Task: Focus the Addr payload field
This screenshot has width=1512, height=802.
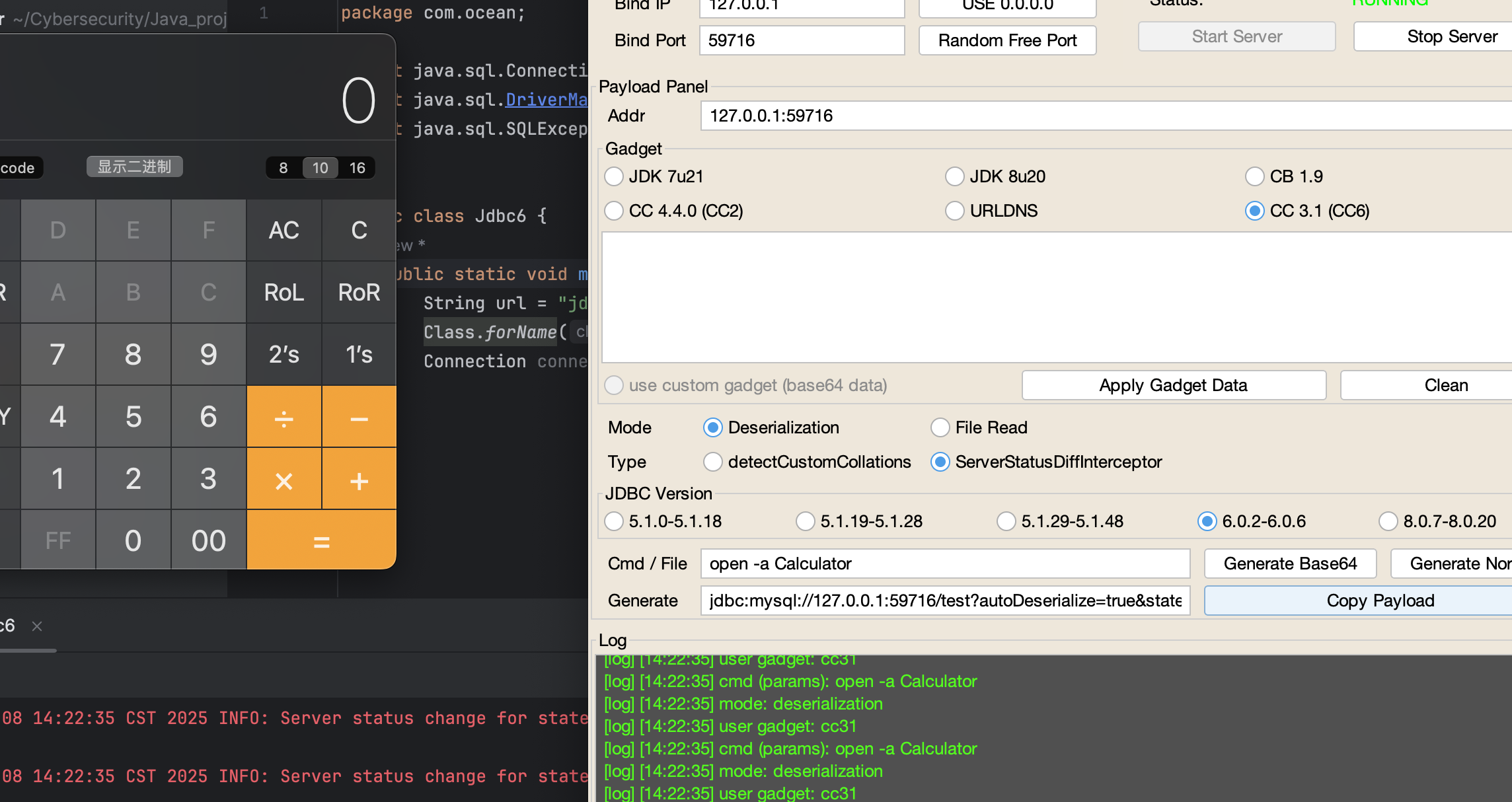Action: click(1106, 116)
